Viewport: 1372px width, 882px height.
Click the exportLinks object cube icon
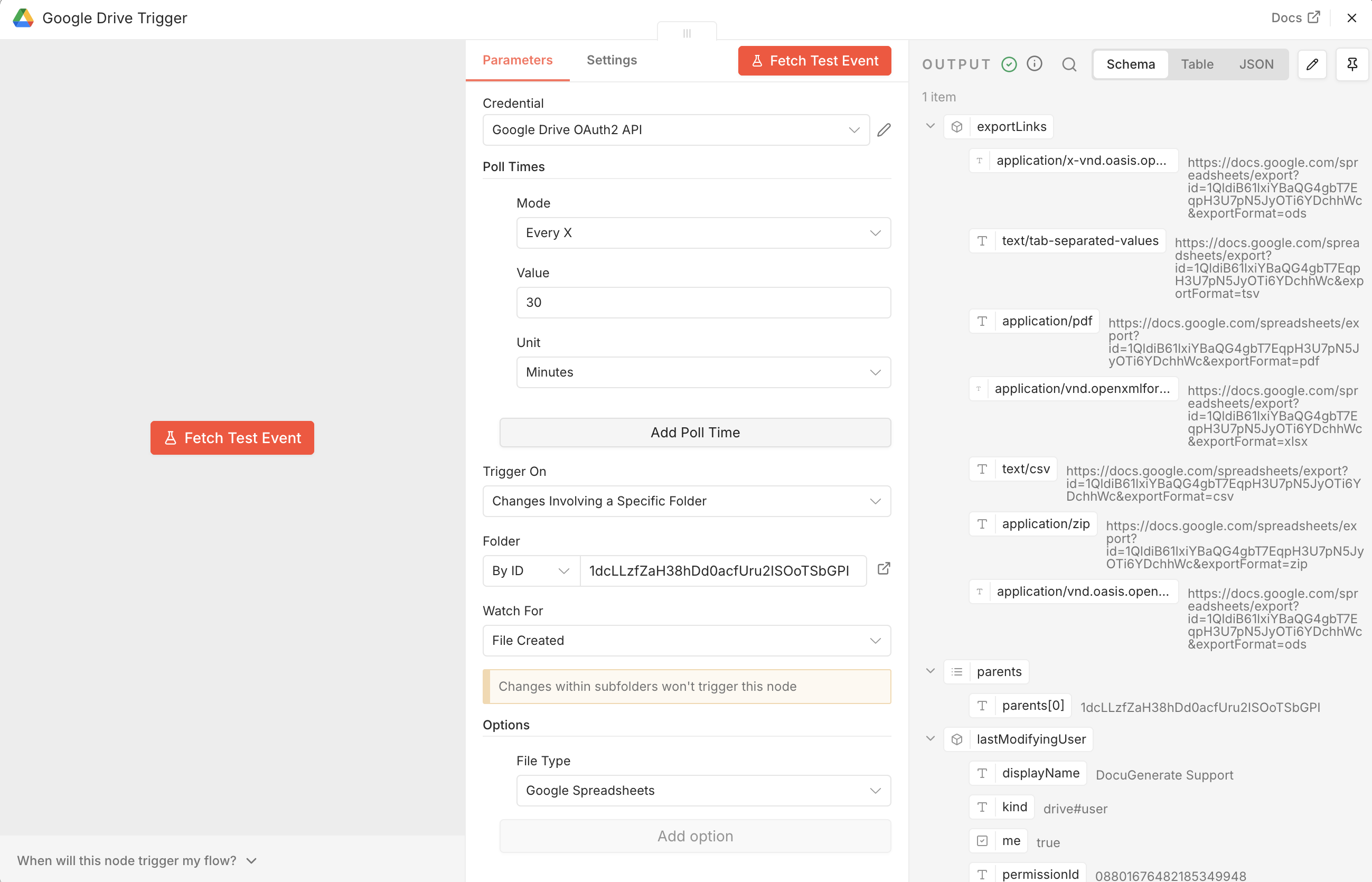[957, 127]
